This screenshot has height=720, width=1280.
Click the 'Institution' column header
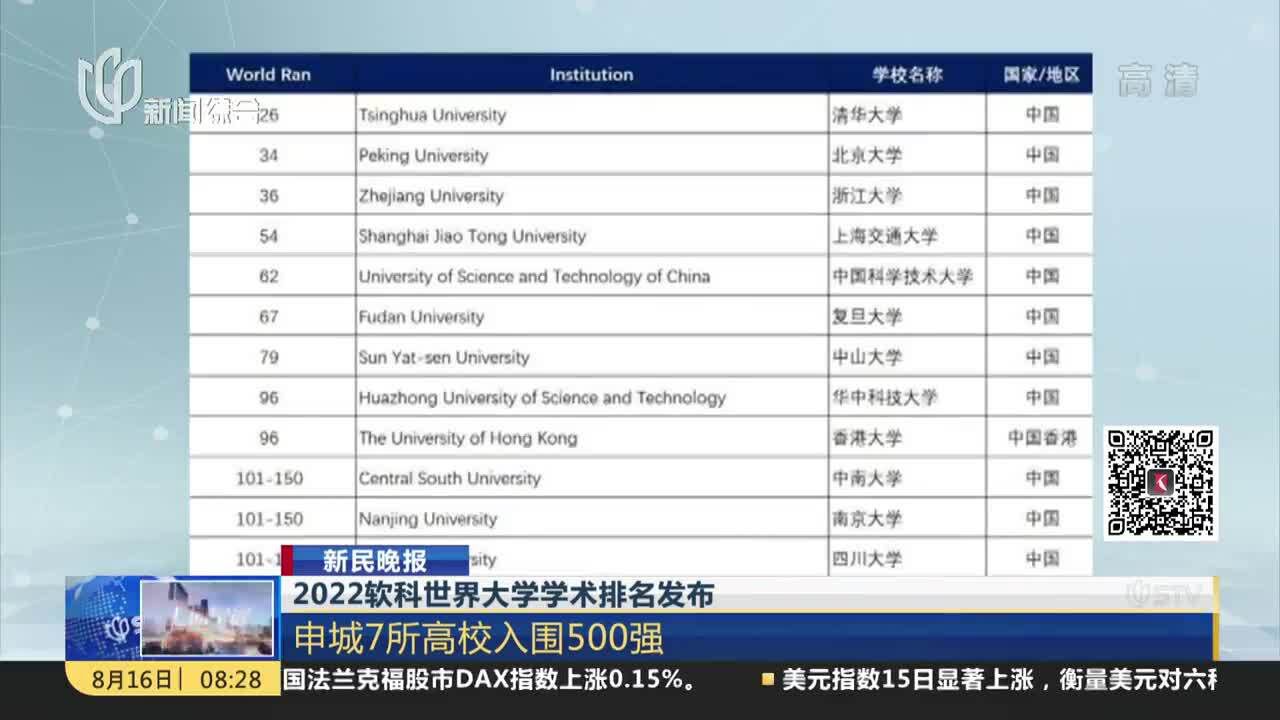591,74
